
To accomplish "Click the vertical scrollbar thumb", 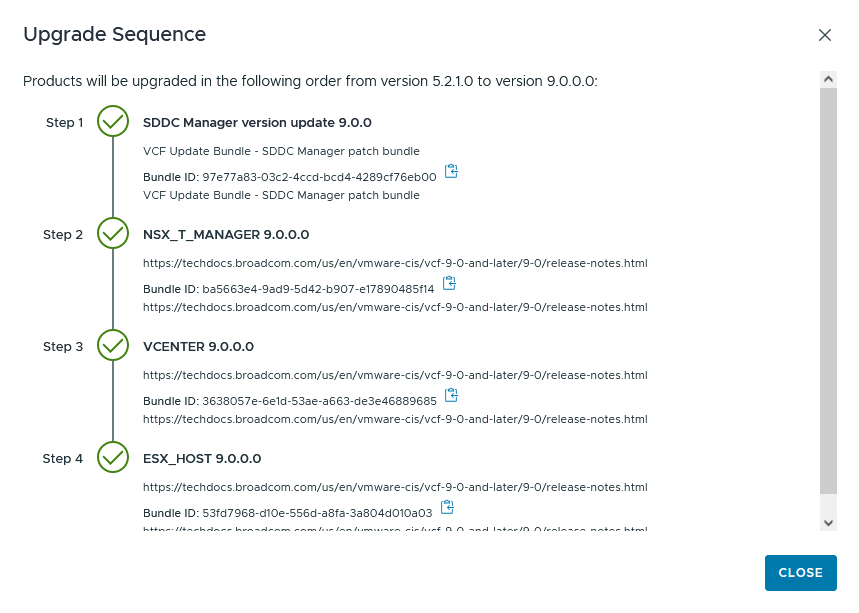I will click(828, 290).
